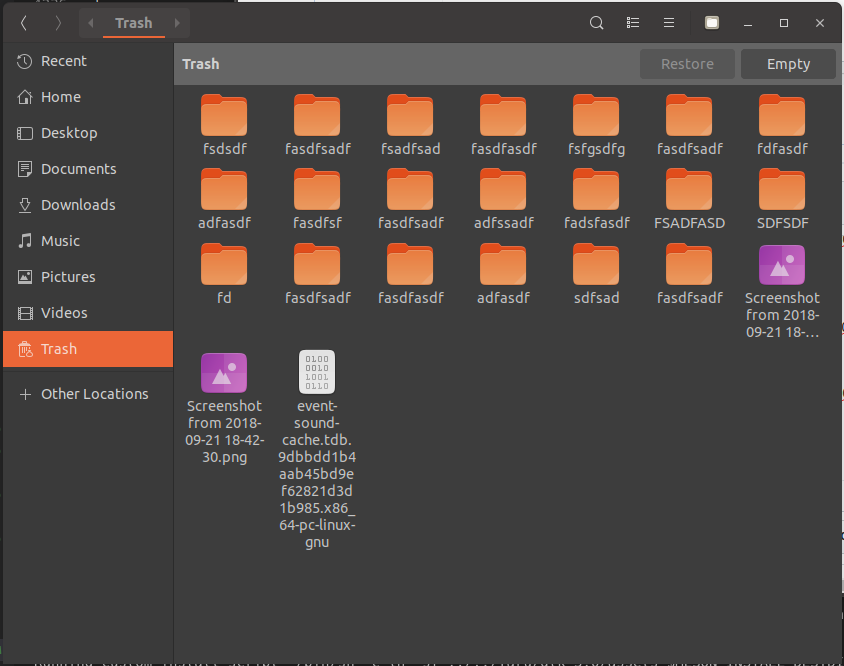This screenshot has height=666, width=844.
Task: Maximize the Trash window
Action: 784,23
